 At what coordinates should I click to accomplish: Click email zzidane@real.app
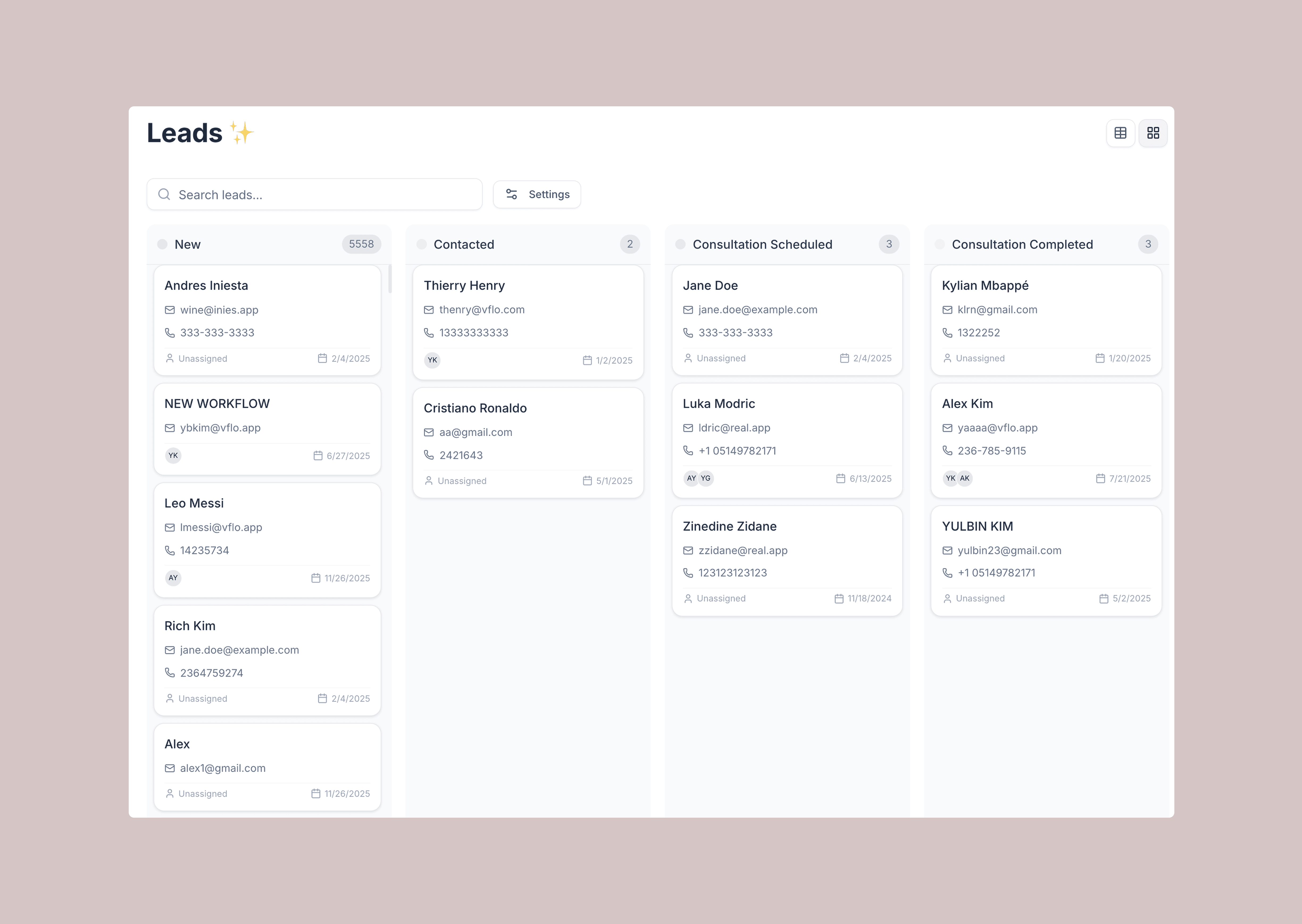click(743, 550)
